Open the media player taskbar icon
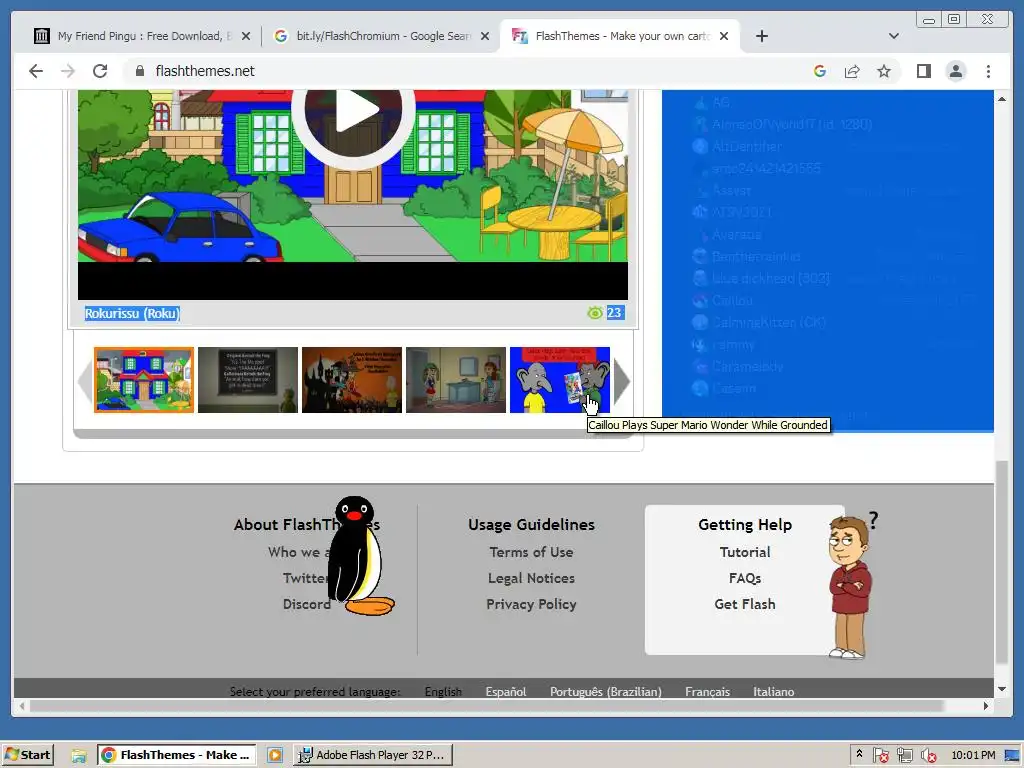The height and width of the screenshot is (768, 1024). click(275, 755)
